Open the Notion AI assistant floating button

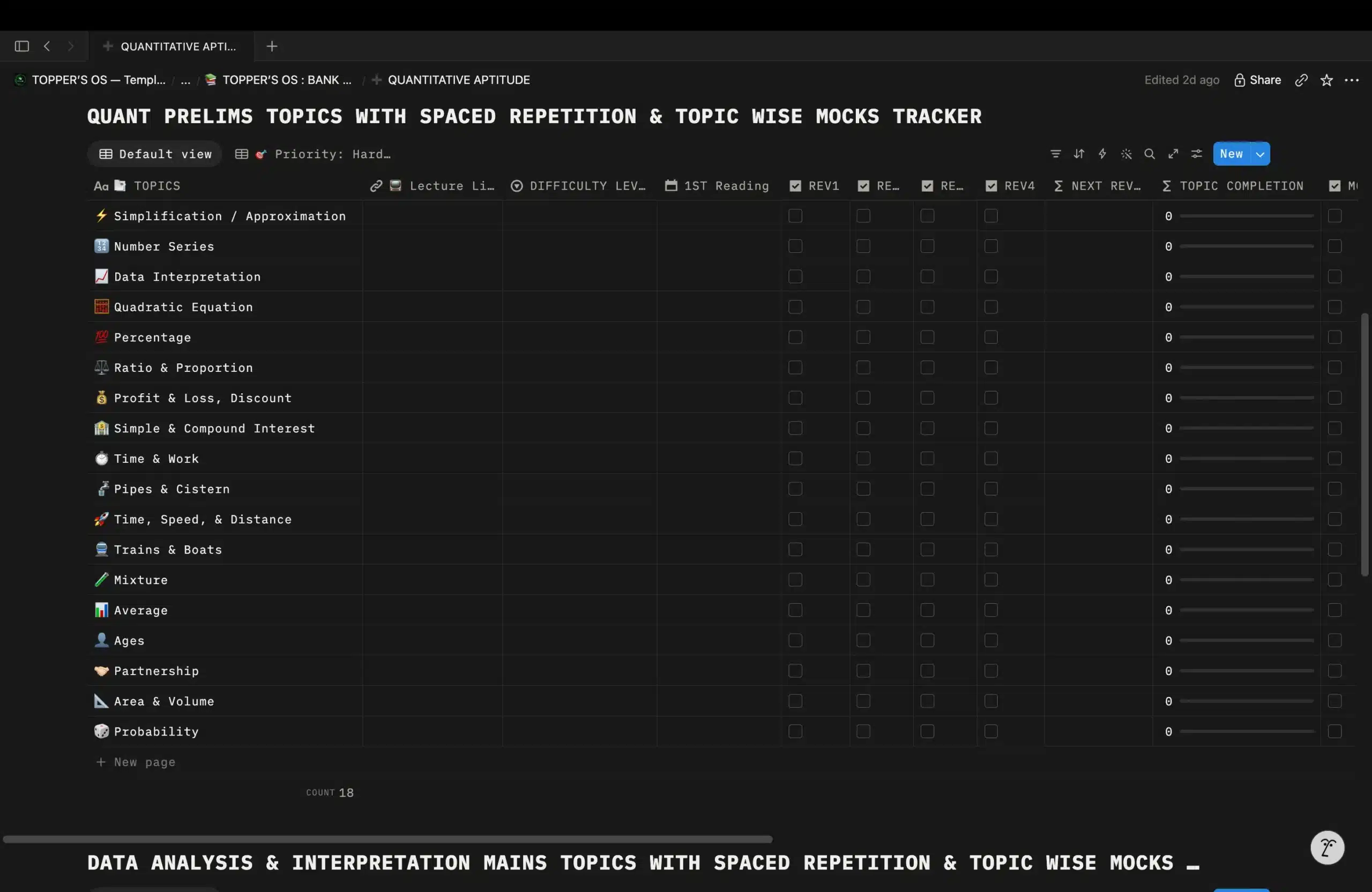coord(1327,848)
